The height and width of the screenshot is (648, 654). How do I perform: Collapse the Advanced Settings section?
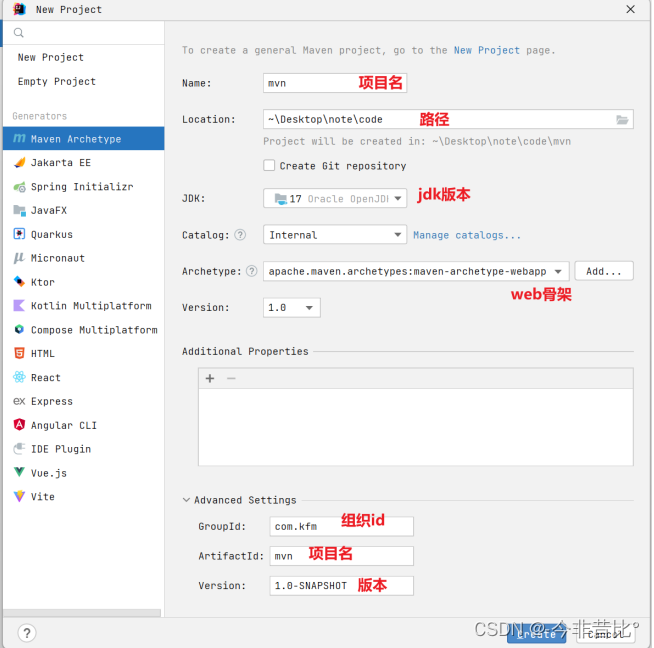pyautogui.click(x=186, y=500)
